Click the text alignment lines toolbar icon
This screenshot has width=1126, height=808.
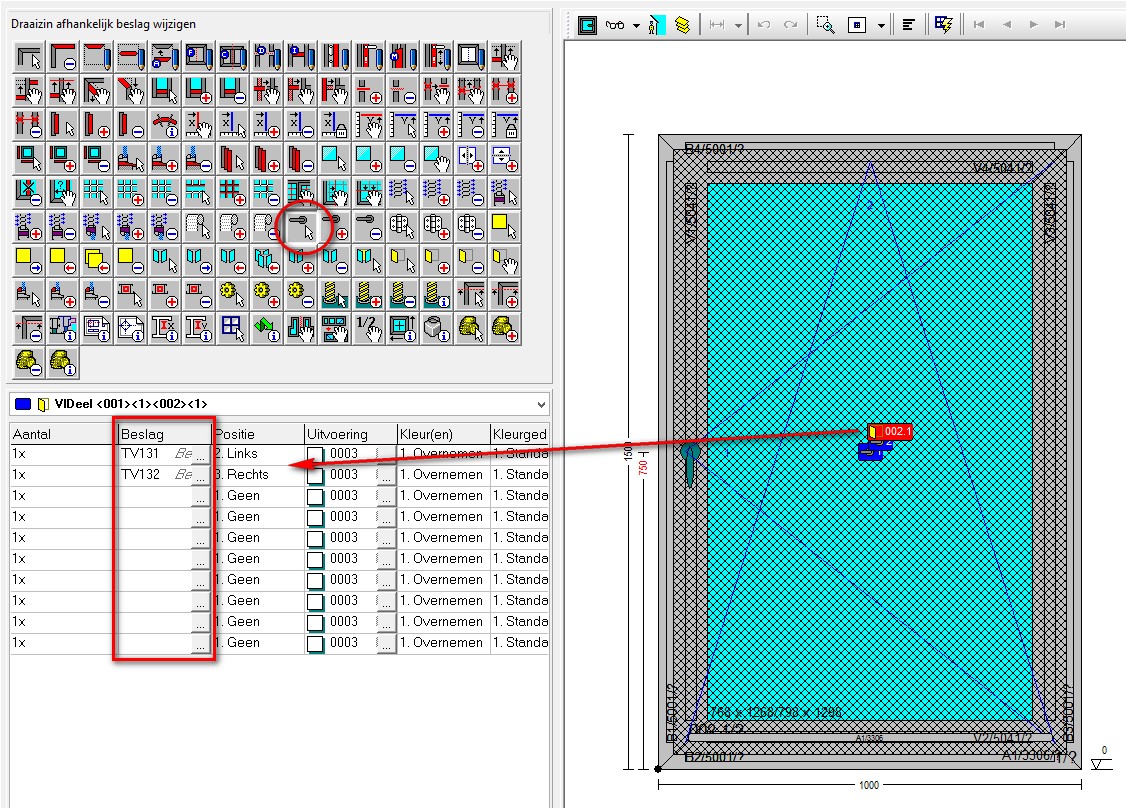click(908, 25)
